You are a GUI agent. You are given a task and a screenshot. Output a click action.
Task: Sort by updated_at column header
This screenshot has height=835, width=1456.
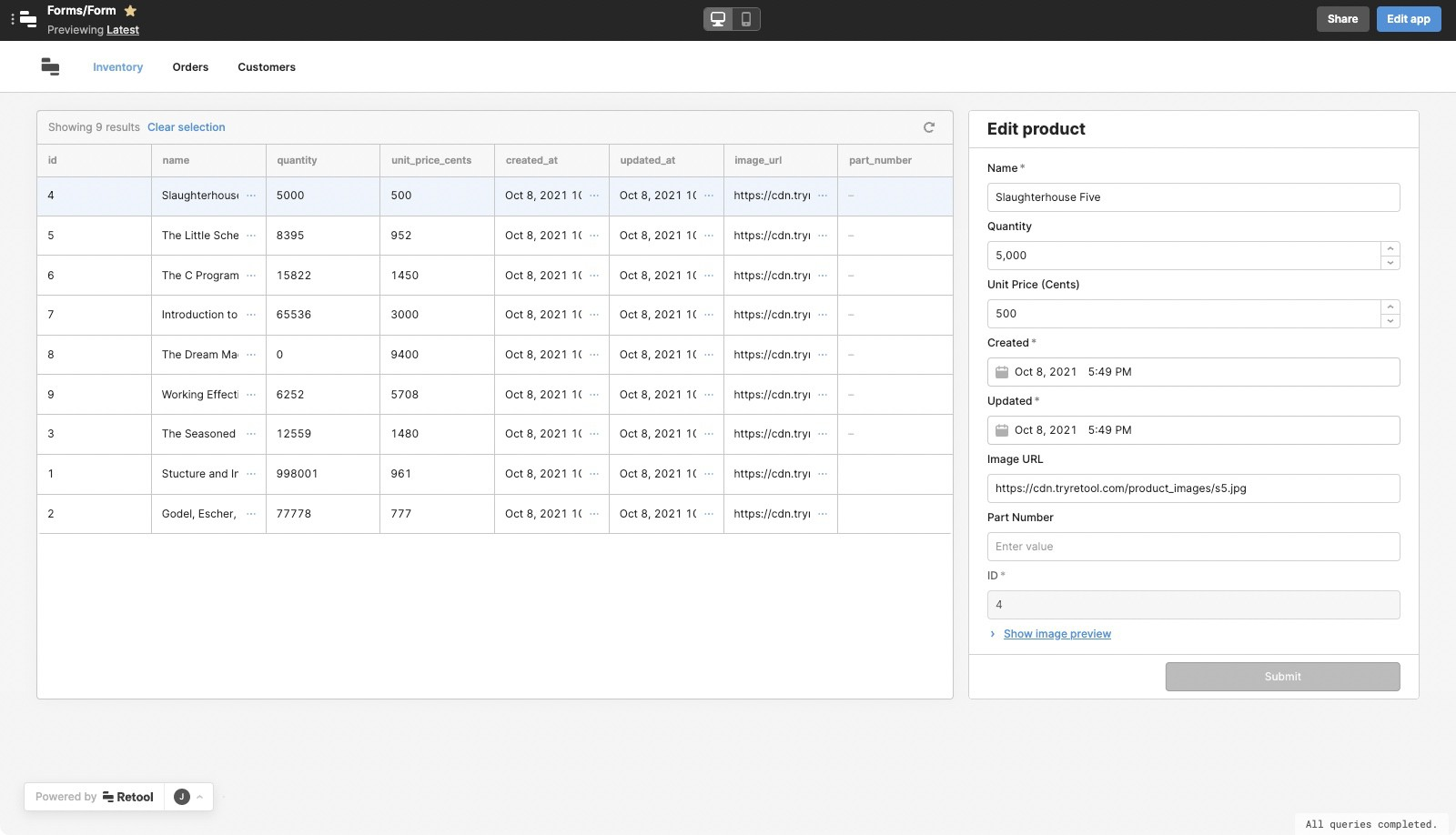tap(666, 160)
